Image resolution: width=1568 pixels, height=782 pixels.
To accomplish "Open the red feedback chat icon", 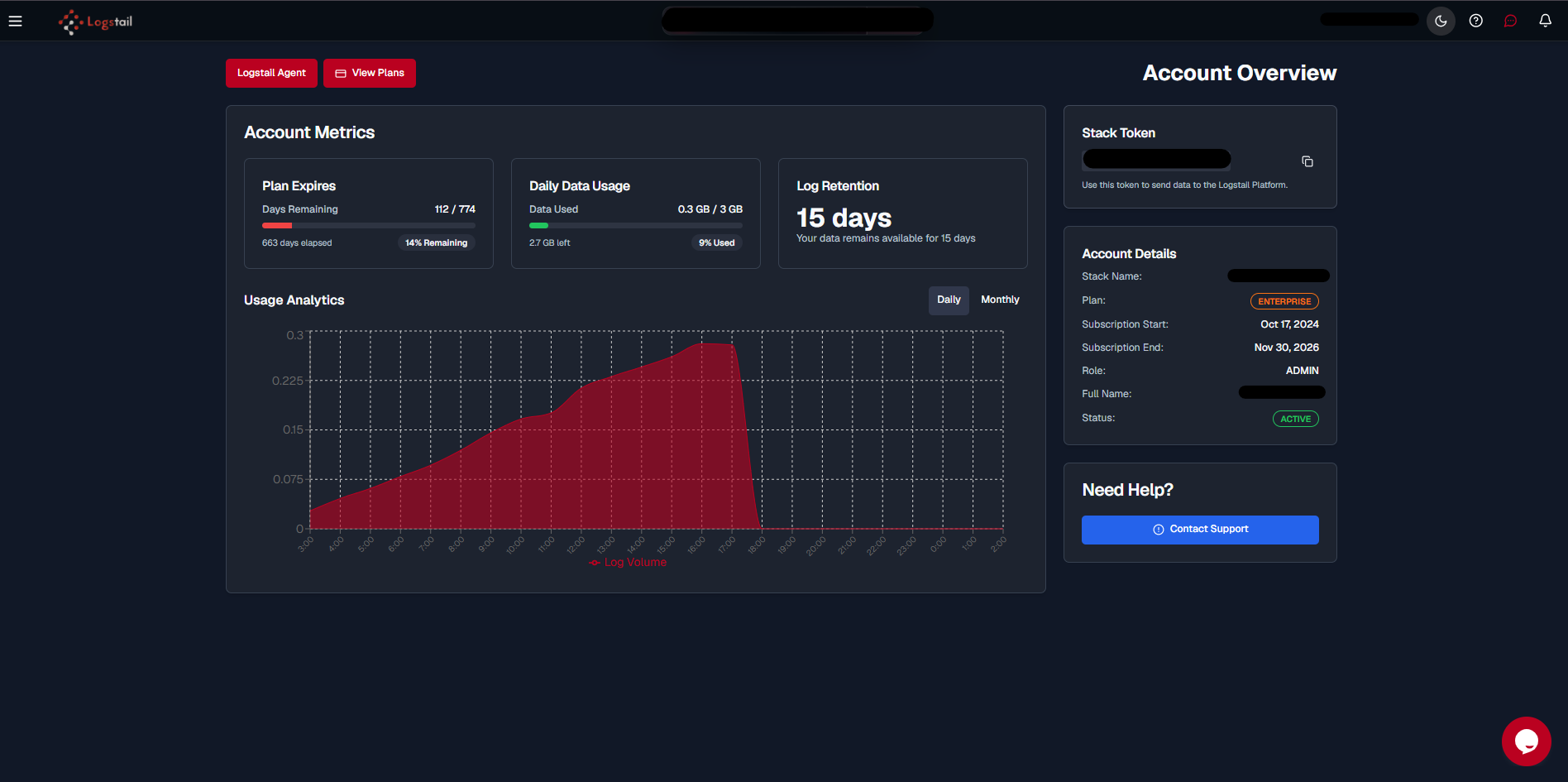I will [x=1510, y=21].
